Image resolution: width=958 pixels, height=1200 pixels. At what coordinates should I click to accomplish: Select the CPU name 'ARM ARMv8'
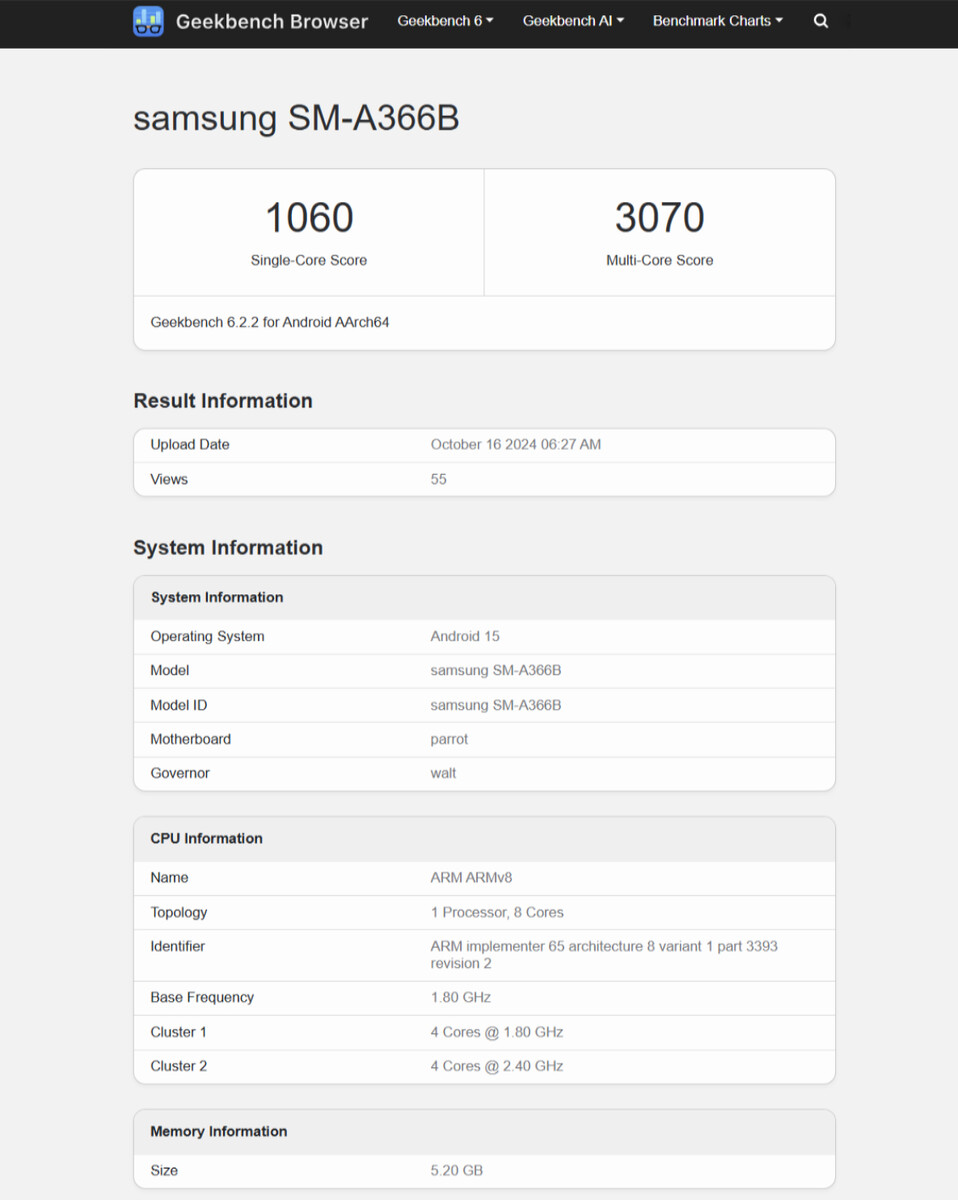(470, 878)
